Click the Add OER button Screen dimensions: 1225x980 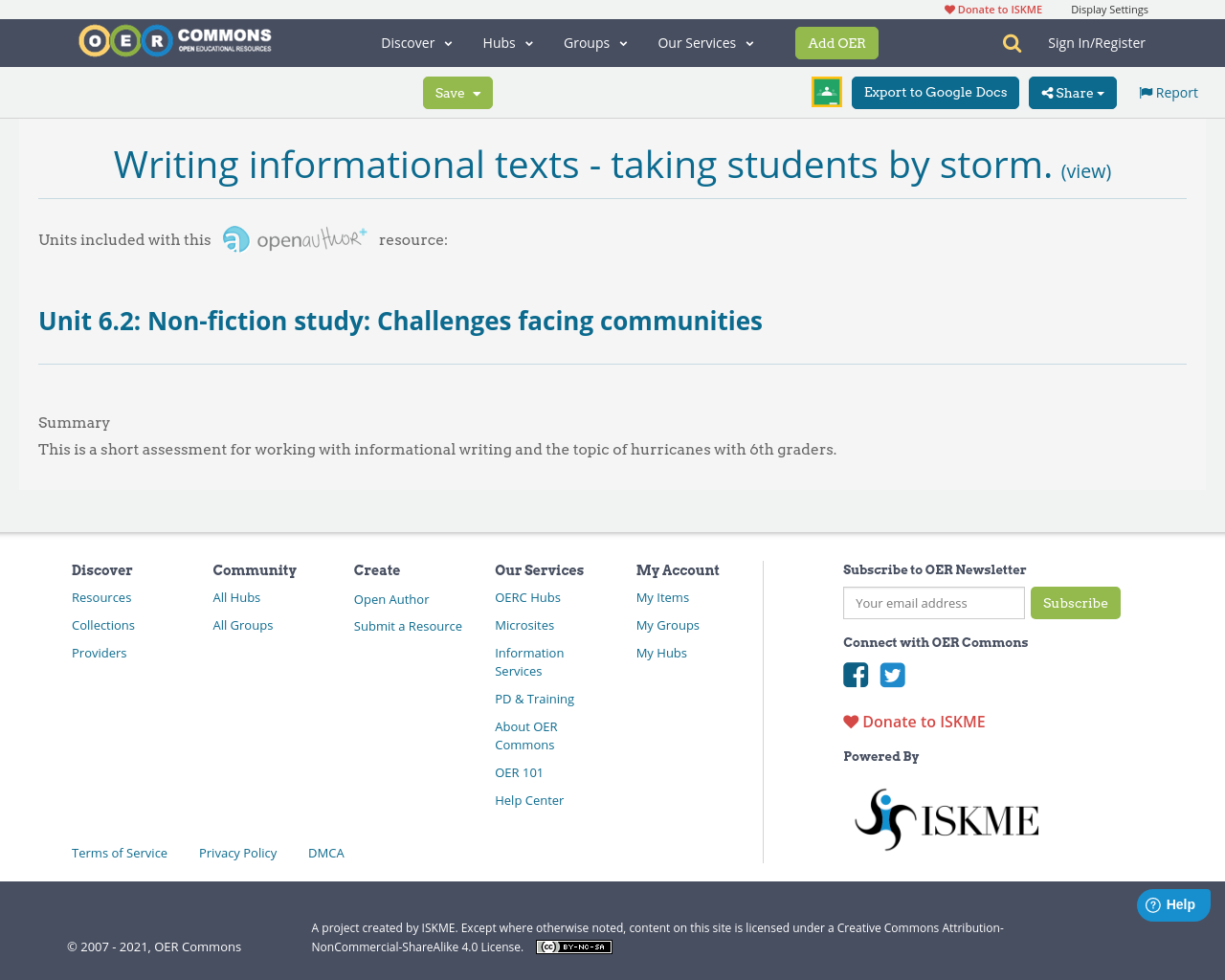pyautogui.click(x=836, y=42)
